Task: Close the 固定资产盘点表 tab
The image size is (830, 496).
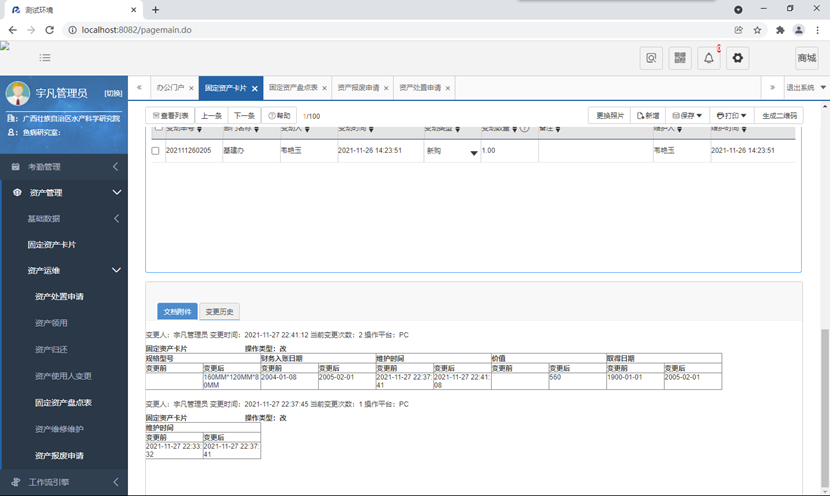Action: [x=324, y=88]
